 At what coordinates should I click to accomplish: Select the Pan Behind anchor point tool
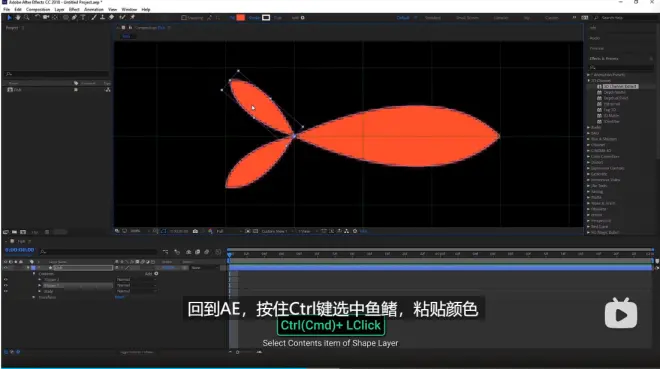(55, 17)
